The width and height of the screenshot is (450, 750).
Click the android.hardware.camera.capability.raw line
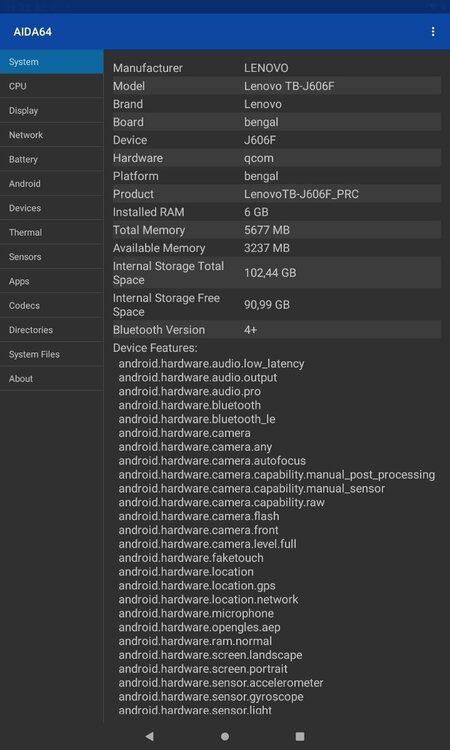pyautogui.click(x=221, y=502)
